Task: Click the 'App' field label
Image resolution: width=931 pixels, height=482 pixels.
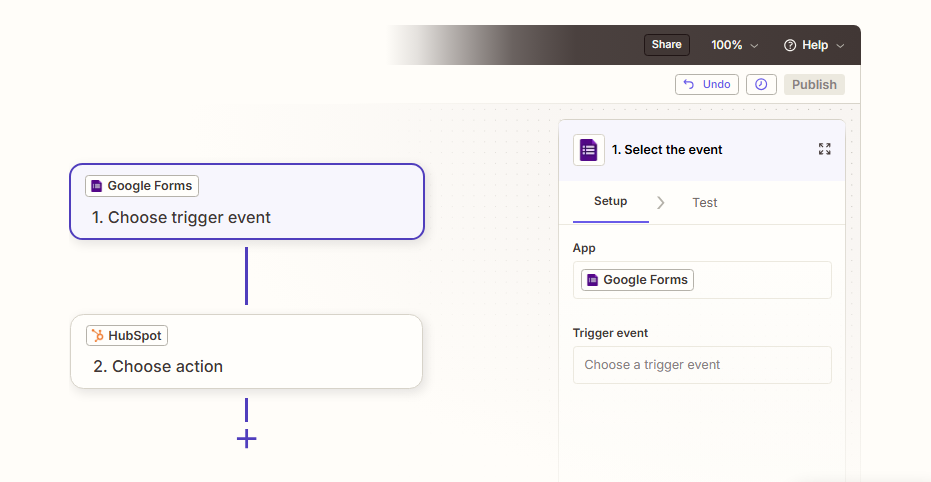Action: (x=584, y=248)
